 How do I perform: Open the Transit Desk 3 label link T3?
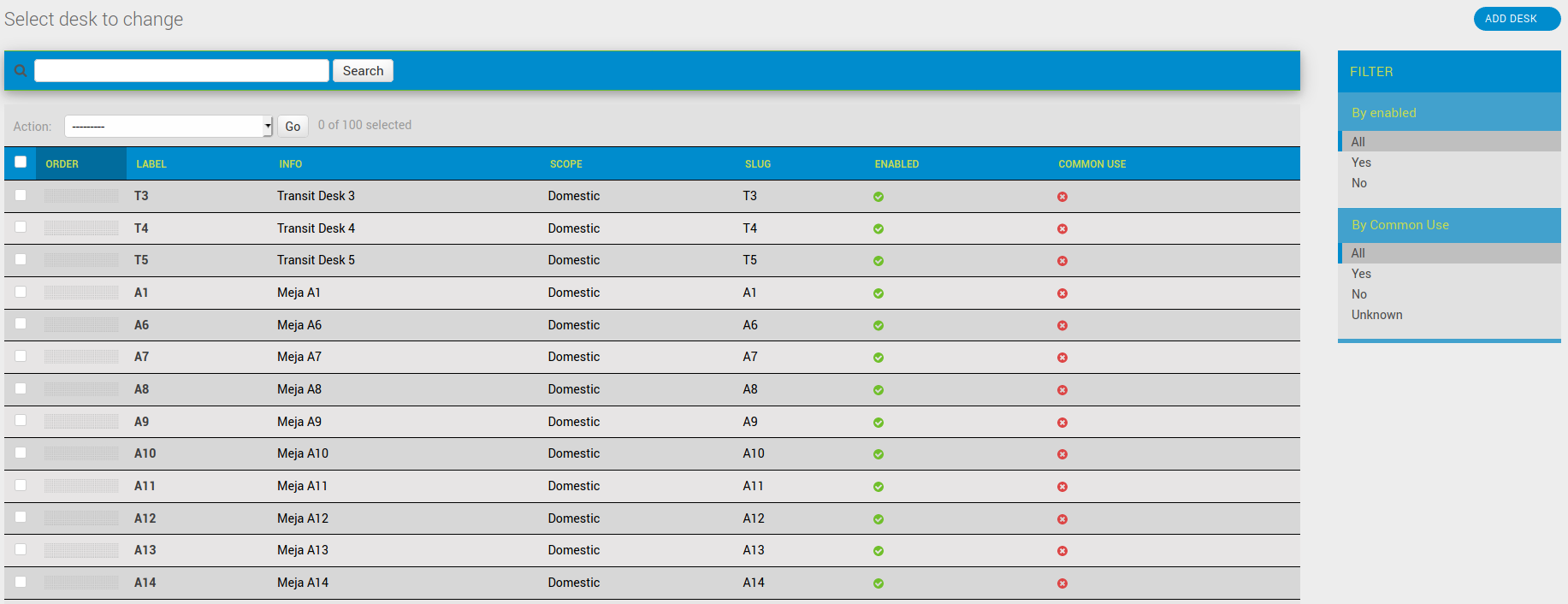tap(141, 196)
